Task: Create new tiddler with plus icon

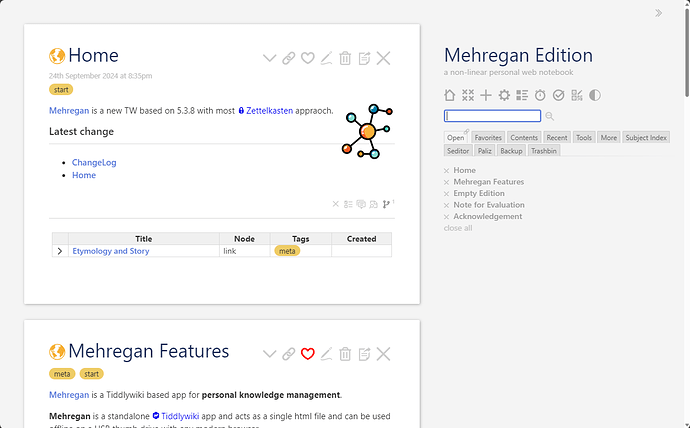Action: click(486, 95)
